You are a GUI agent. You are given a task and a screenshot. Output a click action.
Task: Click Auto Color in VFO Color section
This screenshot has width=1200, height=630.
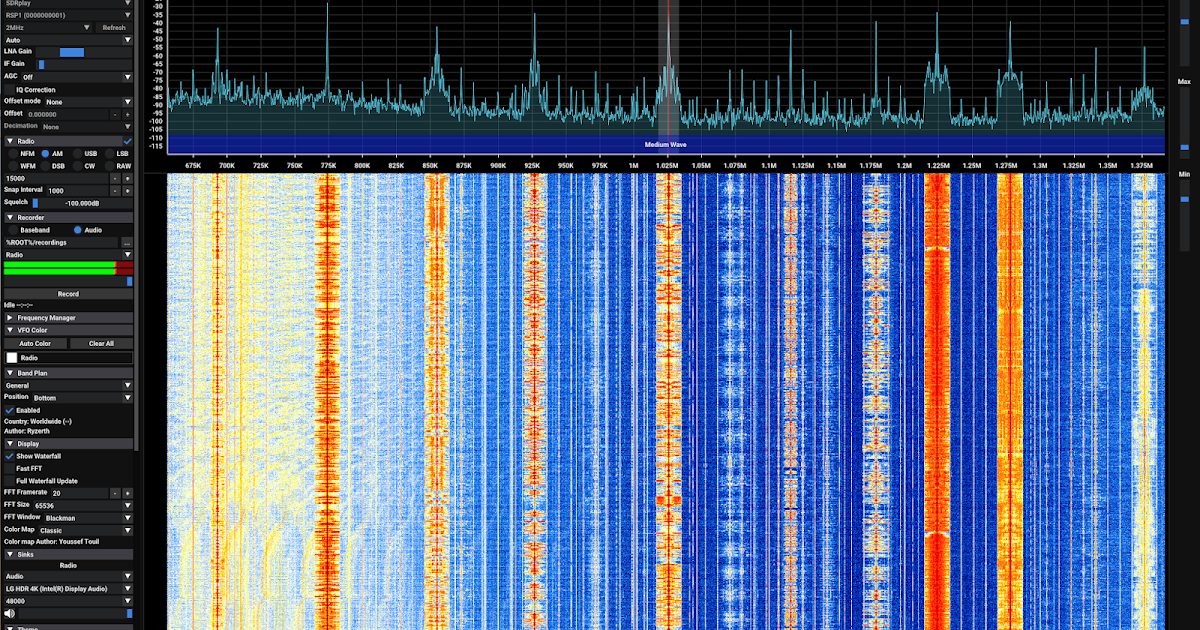tap(35, 343)
